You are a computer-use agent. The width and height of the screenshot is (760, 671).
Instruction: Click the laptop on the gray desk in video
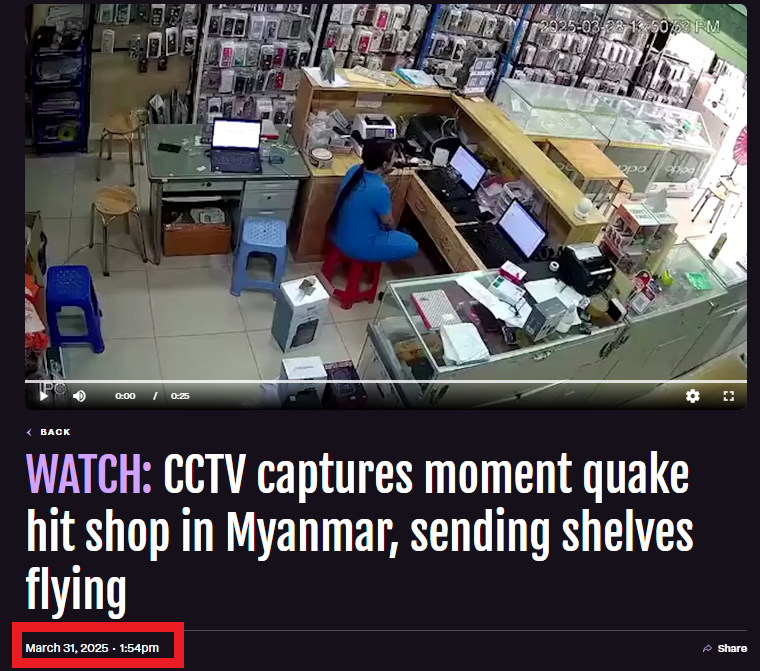236,145
